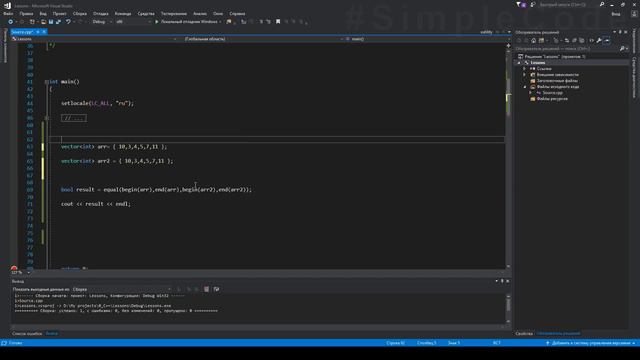Click the split editor handle above scrollbar
640x360 pixels.
click(508, 45)
